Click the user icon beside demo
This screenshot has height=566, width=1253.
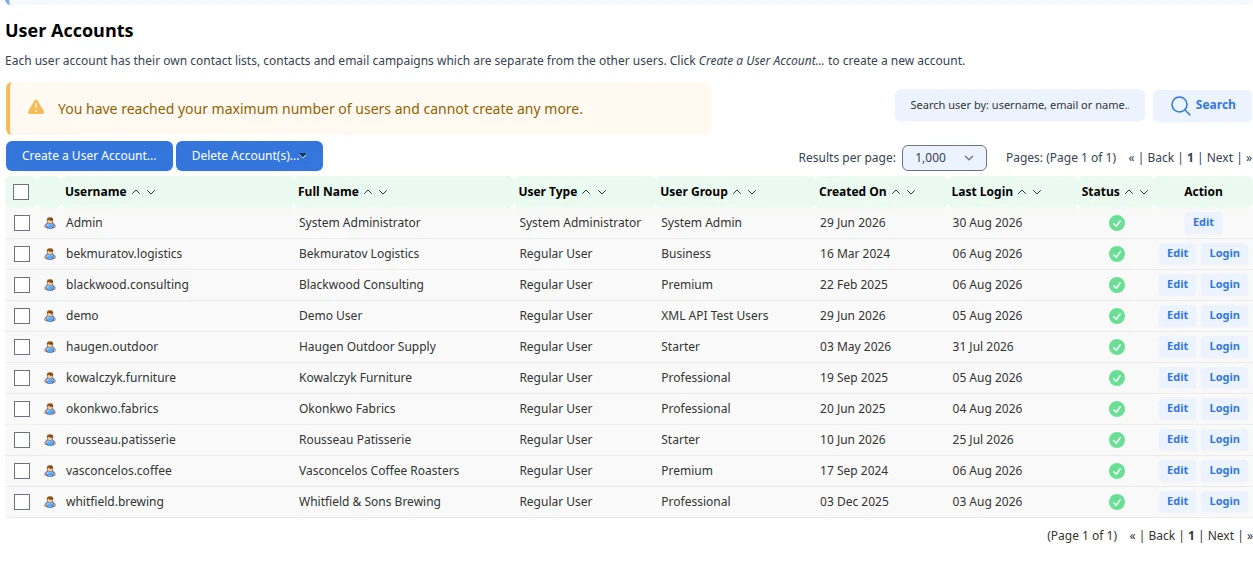[50, 316]
